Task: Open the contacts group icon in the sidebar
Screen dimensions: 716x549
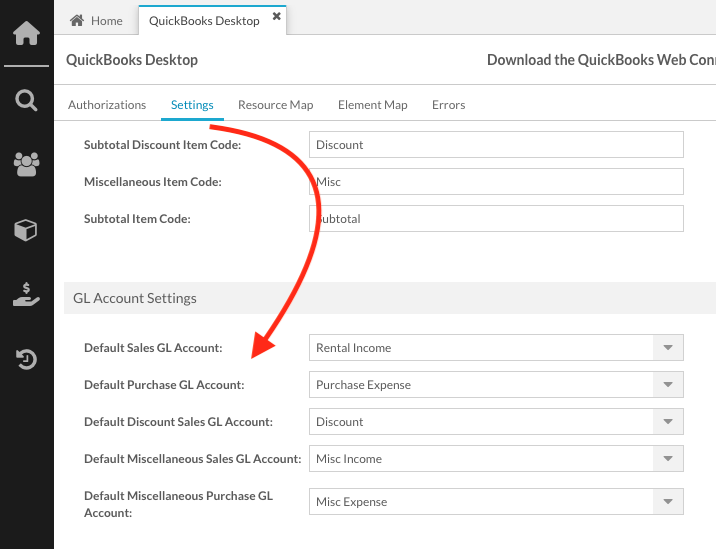Action: point(26,164)
